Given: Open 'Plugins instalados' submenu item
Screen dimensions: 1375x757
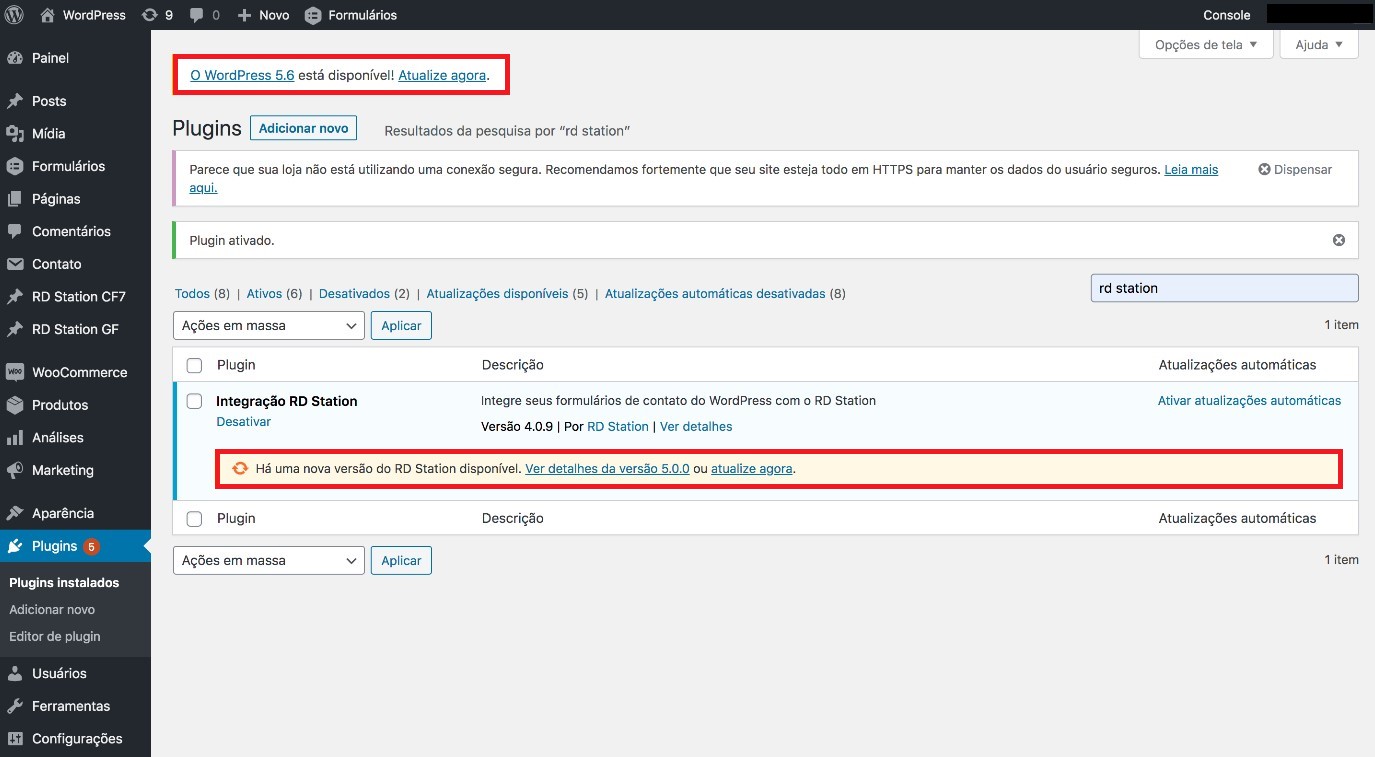Looking at the screenshot, I should pos(64,583).
